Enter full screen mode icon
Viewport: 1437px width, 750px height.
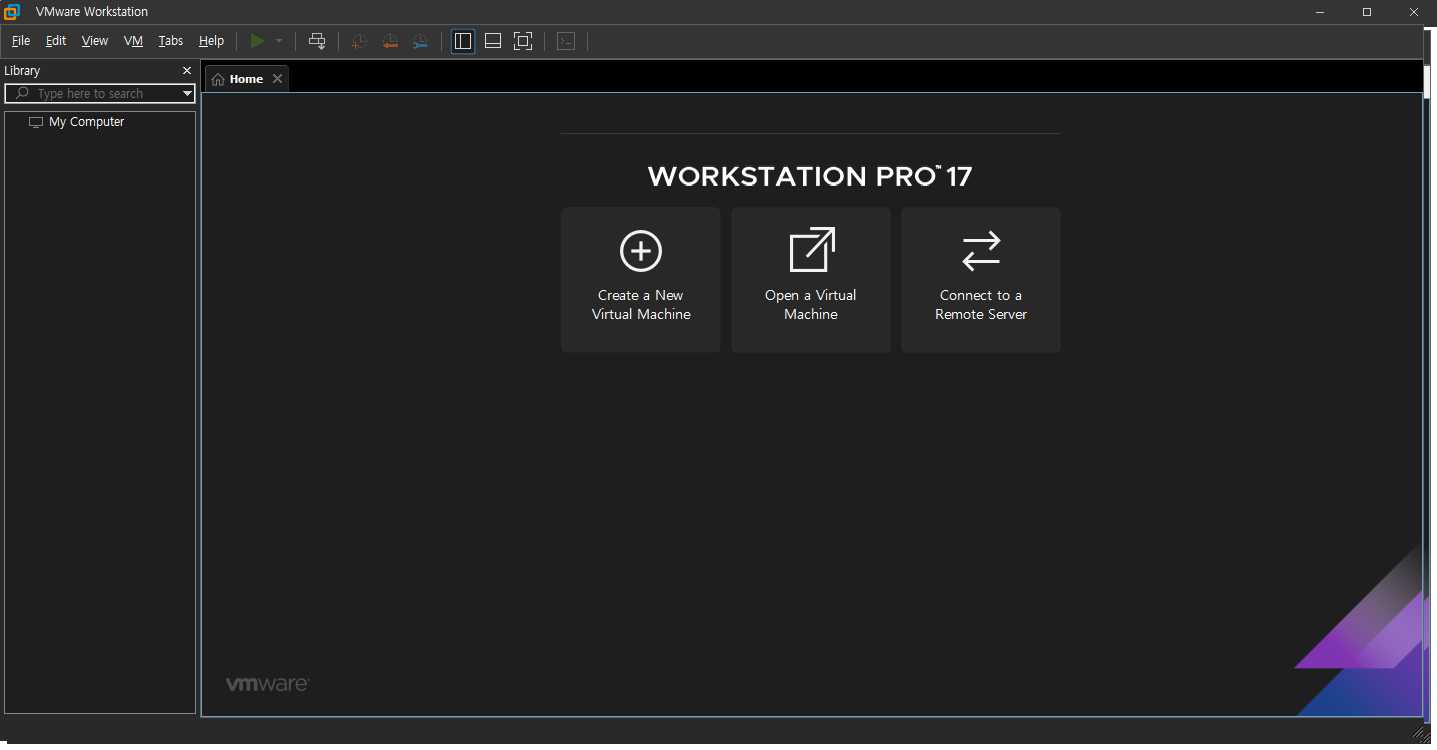(x=523, y=41)
